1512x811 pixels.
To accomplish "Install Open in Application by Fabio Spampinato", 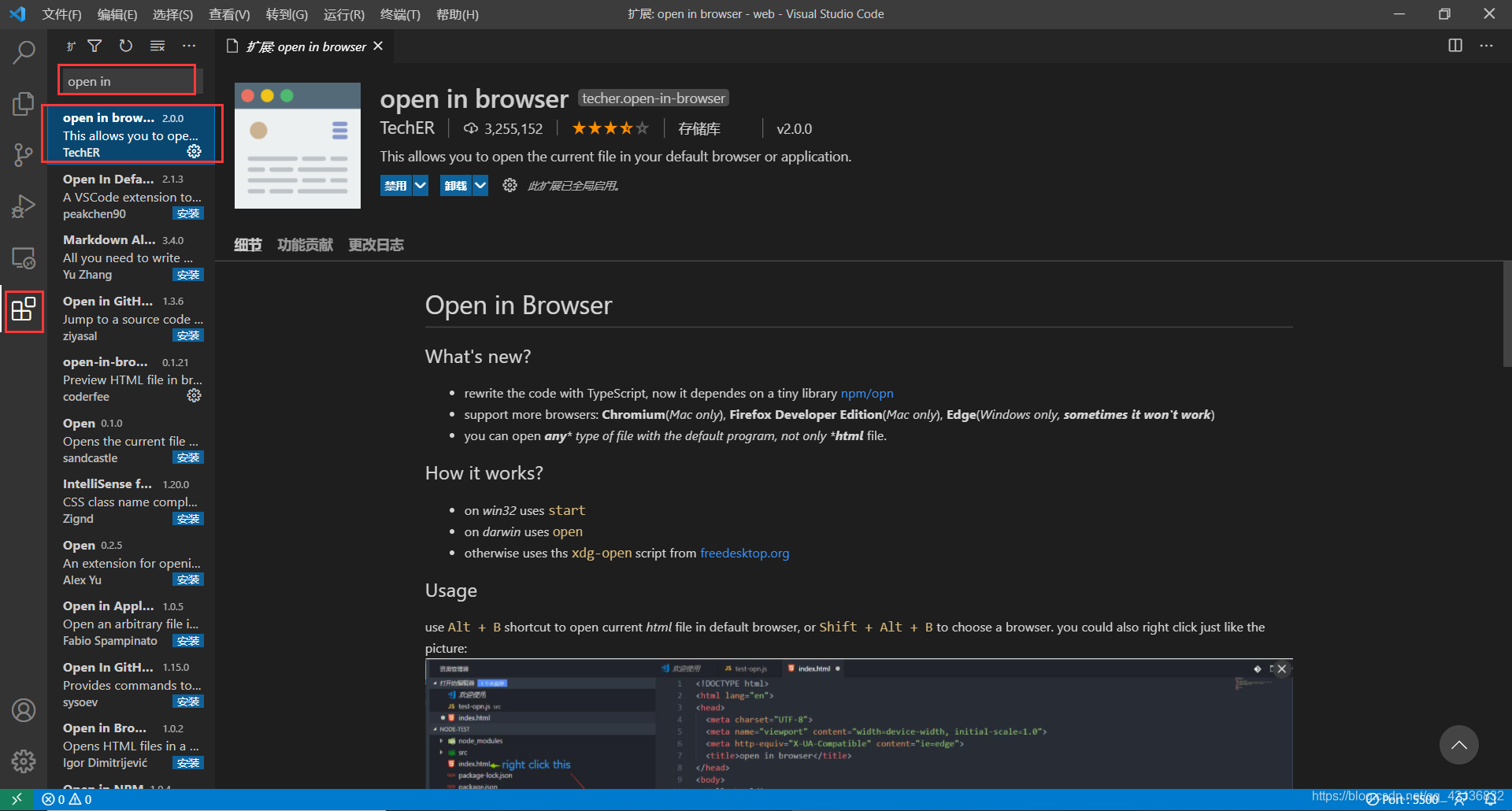I will click(x=188, y=641).
